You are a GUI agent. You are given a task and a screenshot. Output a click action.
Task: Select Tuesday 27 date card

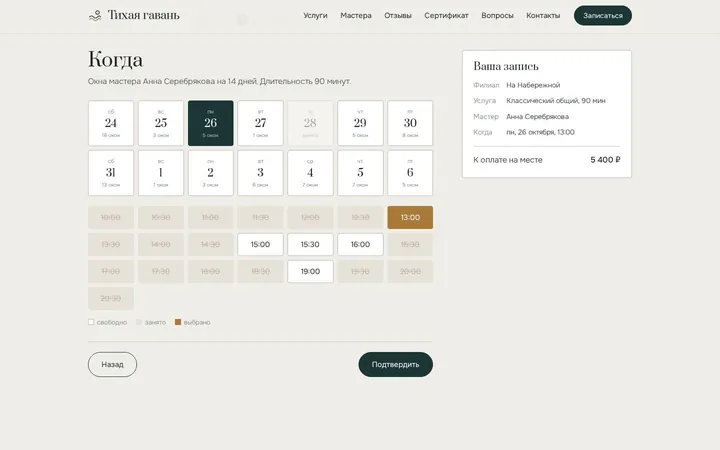click(260, 123)
